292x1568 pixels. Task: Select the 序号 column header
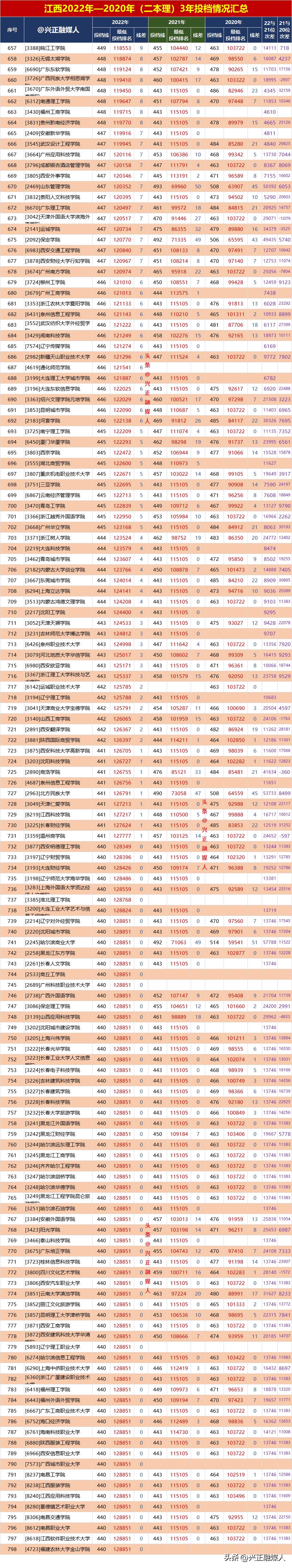click(12, 30)
